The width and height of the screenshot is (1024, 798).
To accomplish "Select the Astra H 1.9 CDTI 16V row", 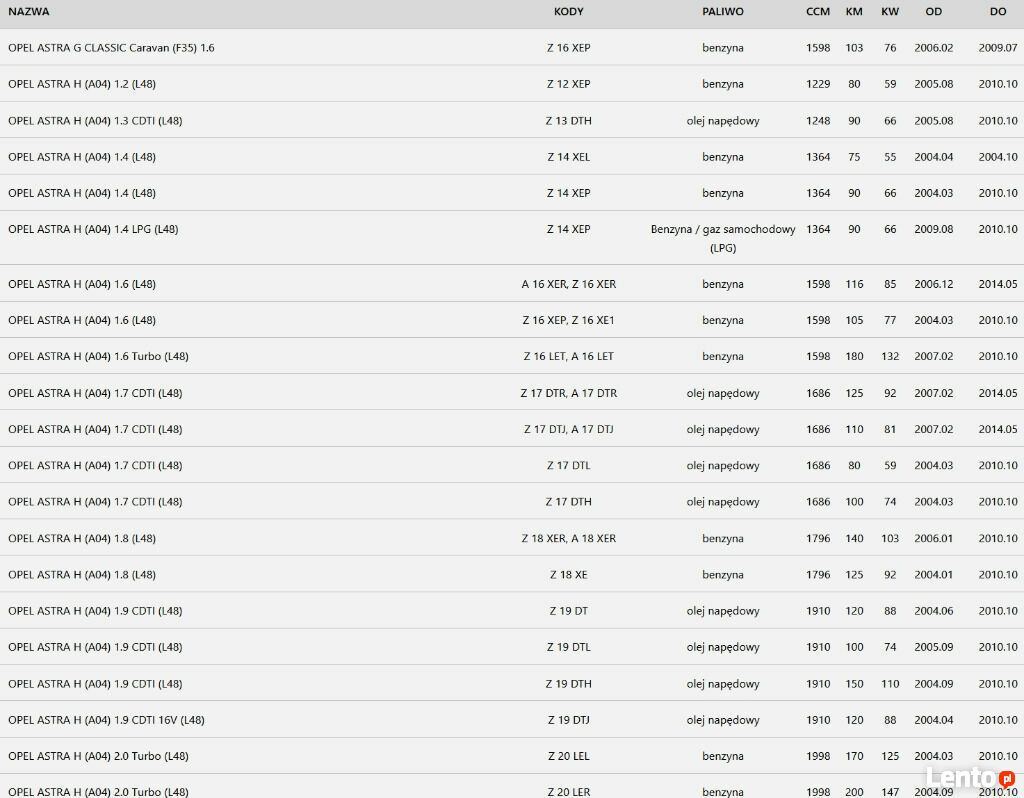I will (x=512, y=720).
